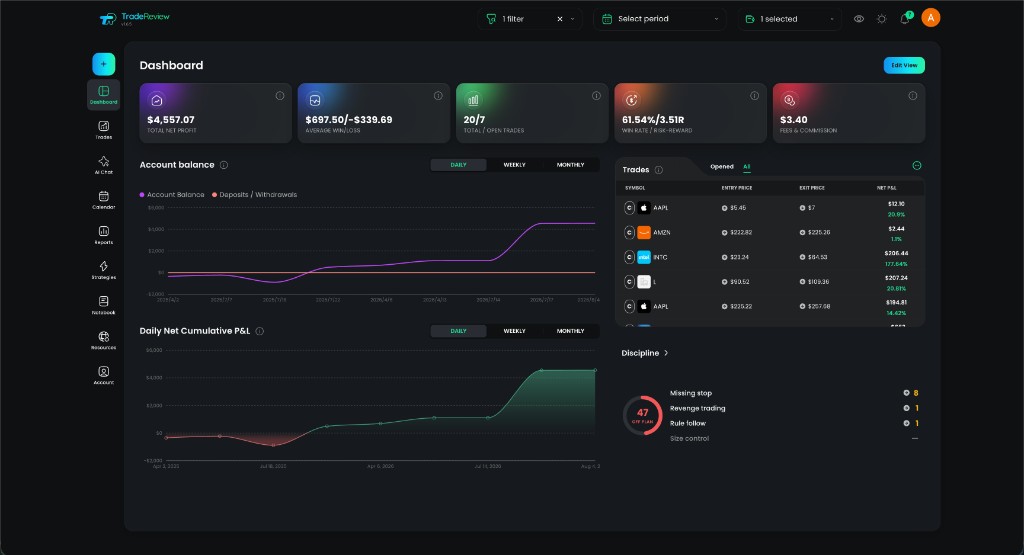Go to Calendar in the sidebar
1024x555 pixels.
pos(103,200)
